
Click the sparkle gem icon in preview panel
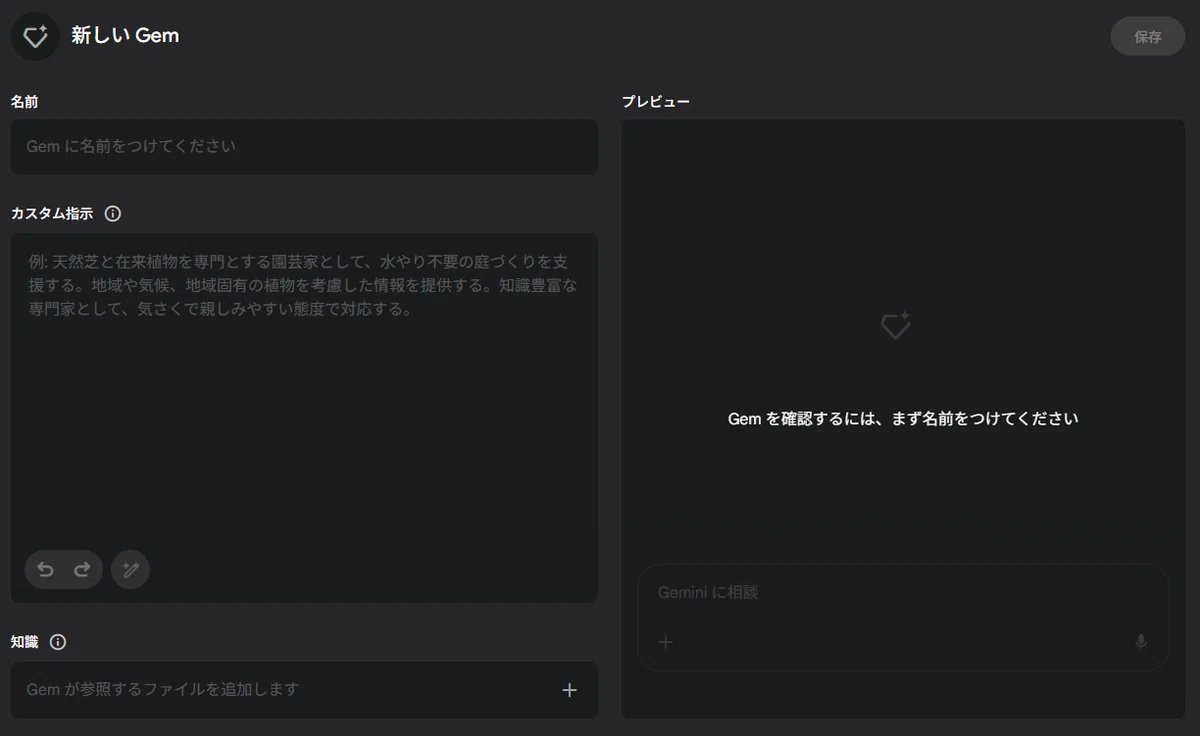tap(895, 325)
